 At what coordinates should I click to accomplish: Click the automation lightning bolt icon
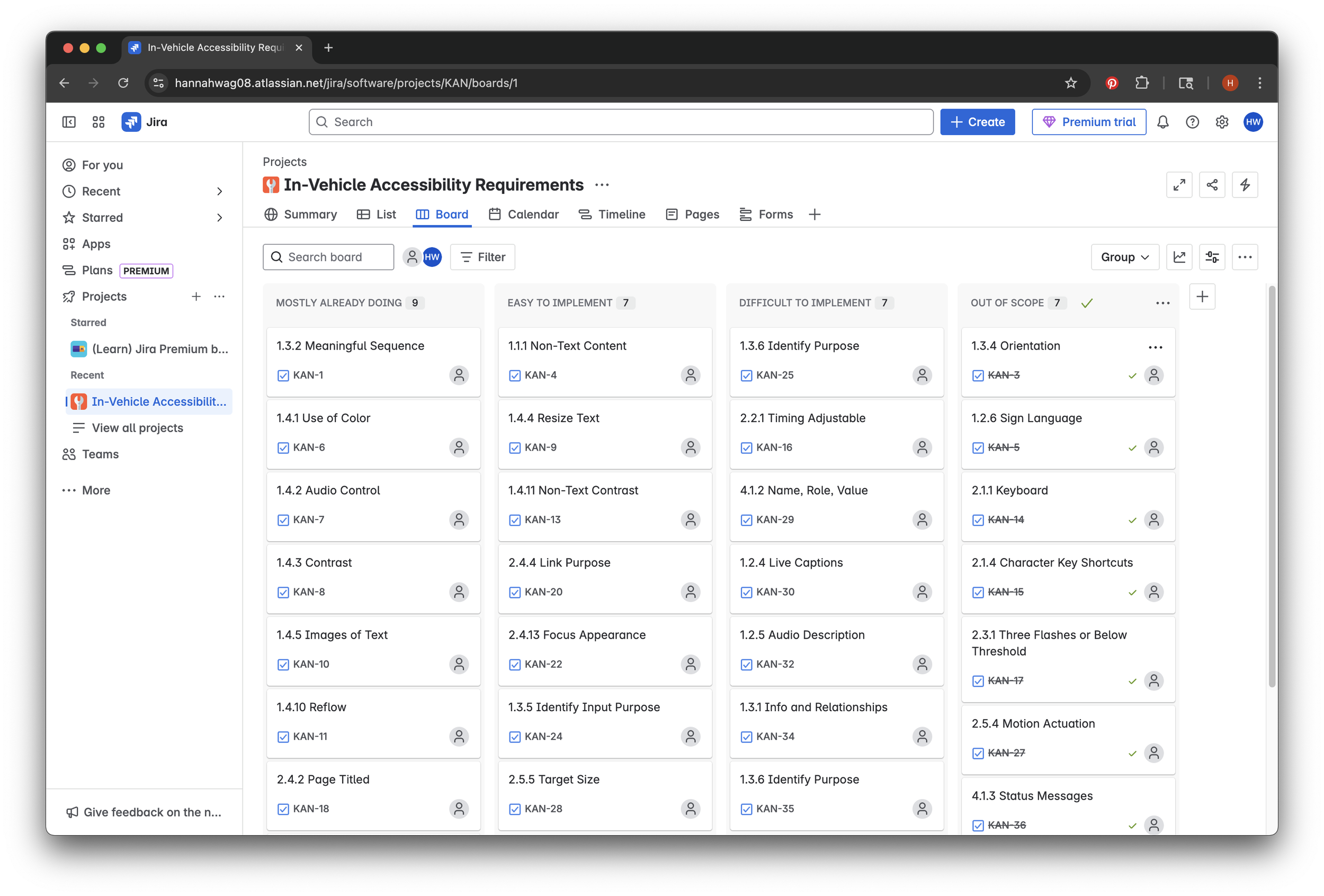(x=1244, y=185)
